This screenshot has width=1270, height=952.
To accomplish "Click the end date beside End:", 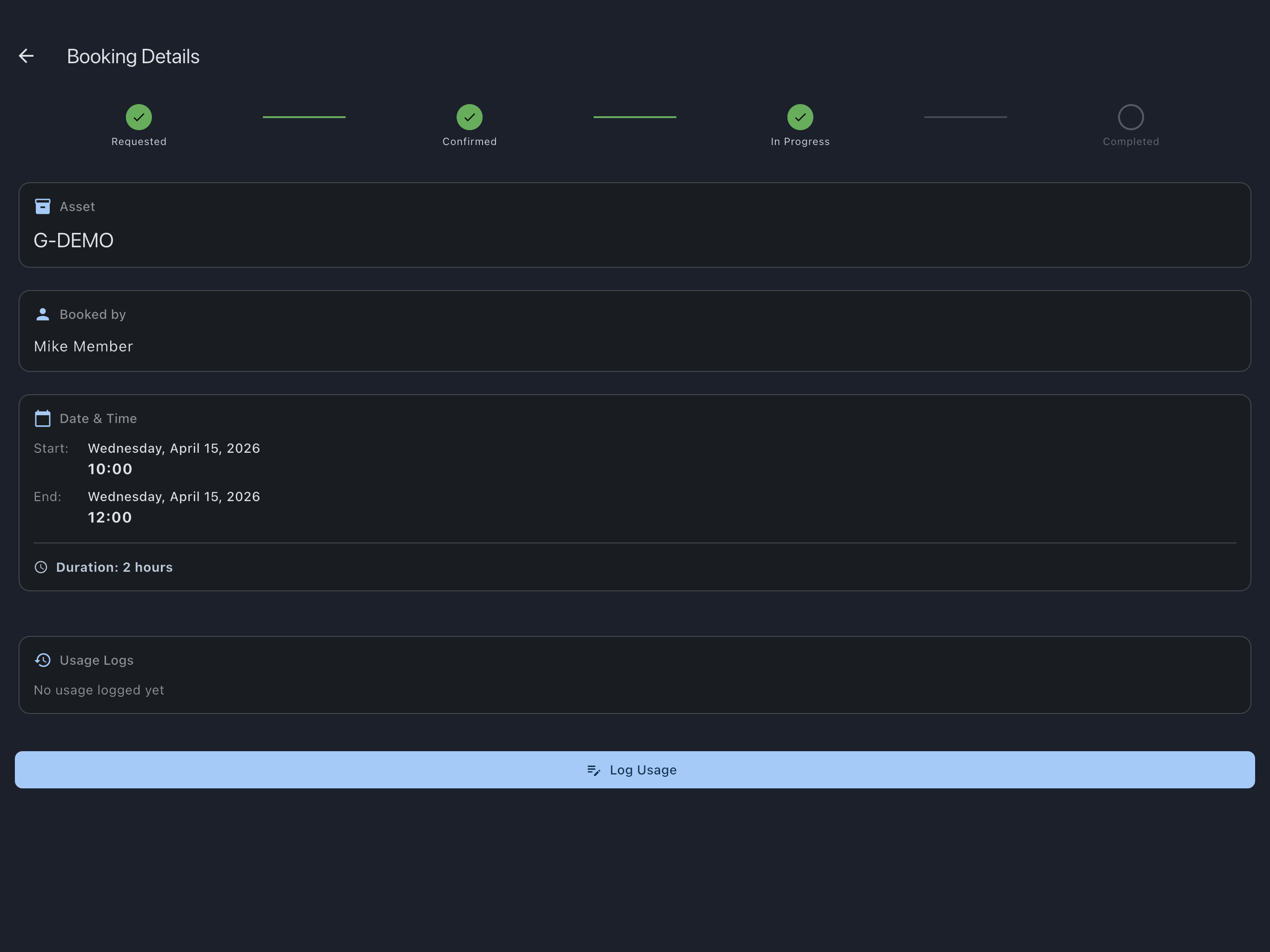I will coord(174,496).
